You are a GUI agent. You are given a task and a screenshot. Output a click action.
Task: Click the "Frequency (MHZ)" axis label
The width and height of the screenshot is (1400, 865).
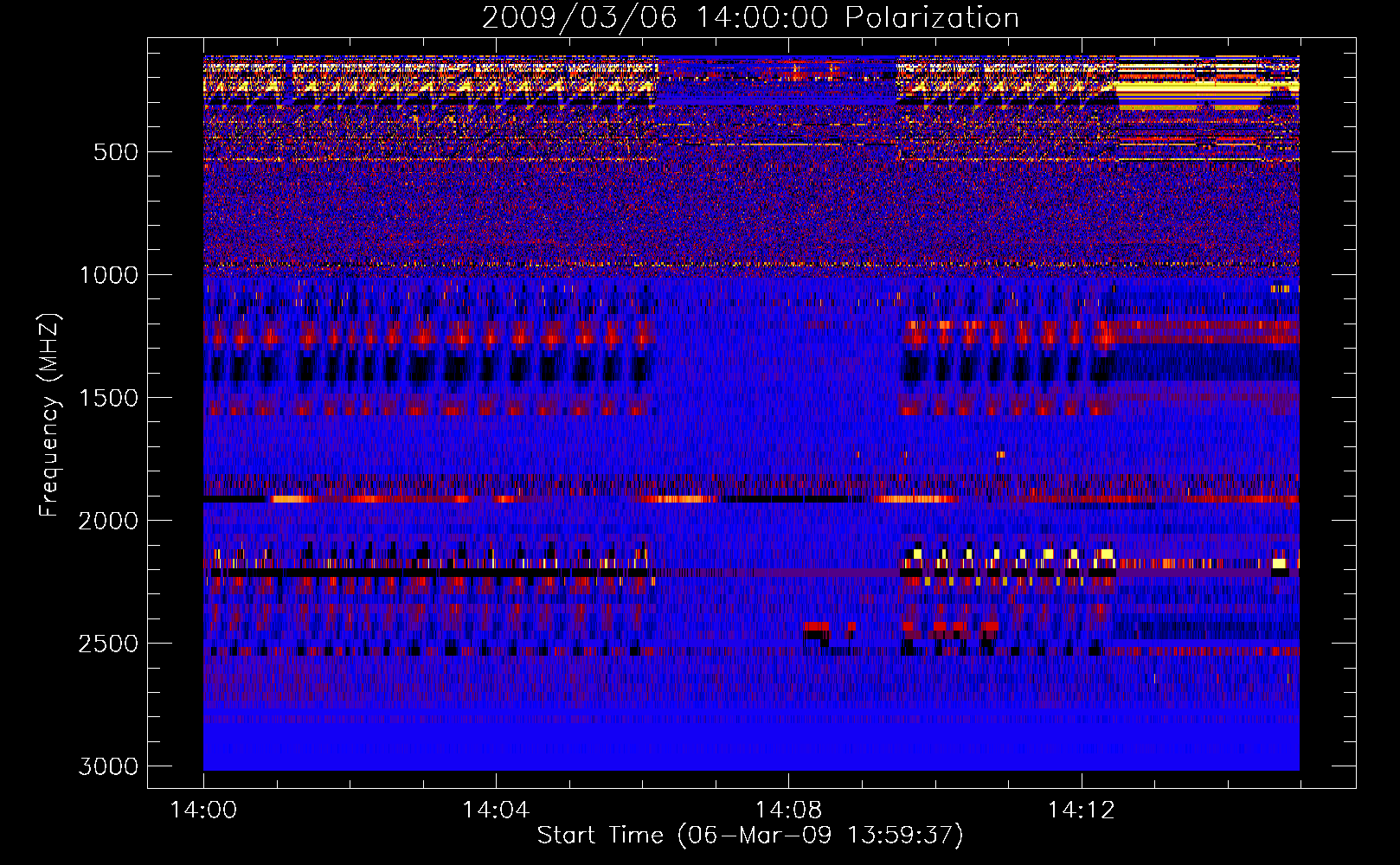pyautogui.click(x=49, y=416)
